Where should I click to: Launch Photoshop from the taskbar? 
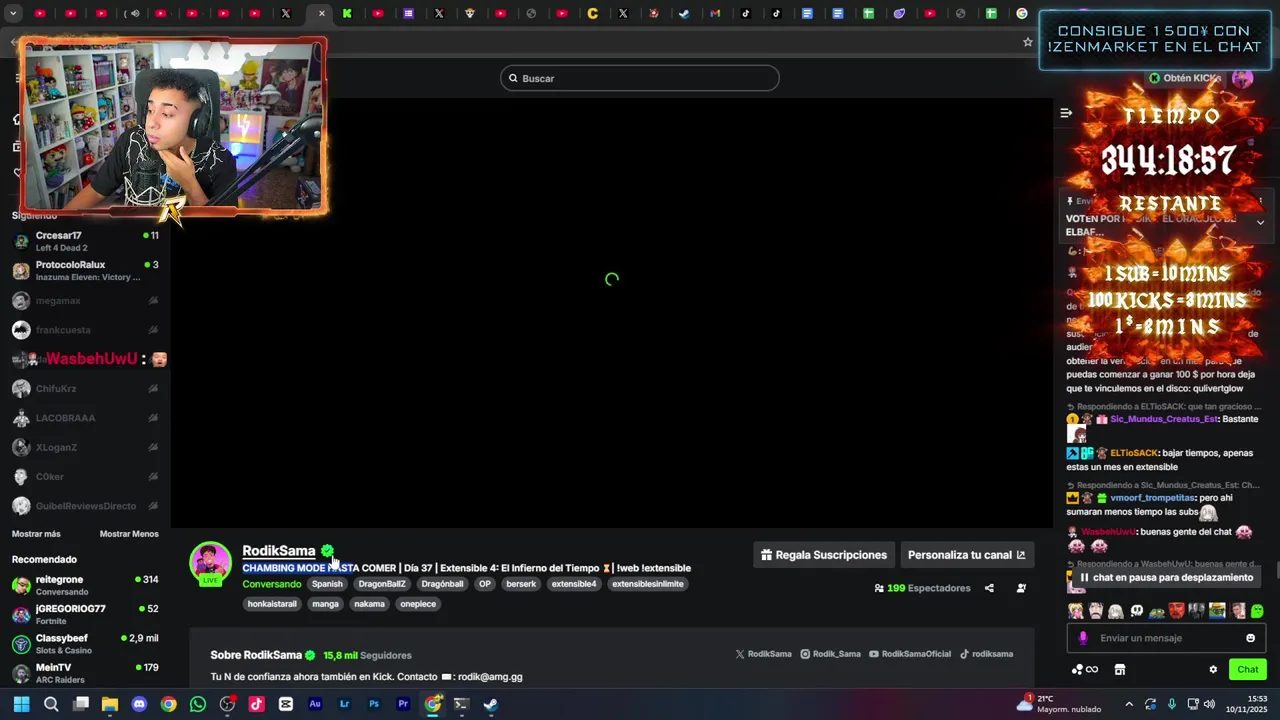tap(374, 704)
